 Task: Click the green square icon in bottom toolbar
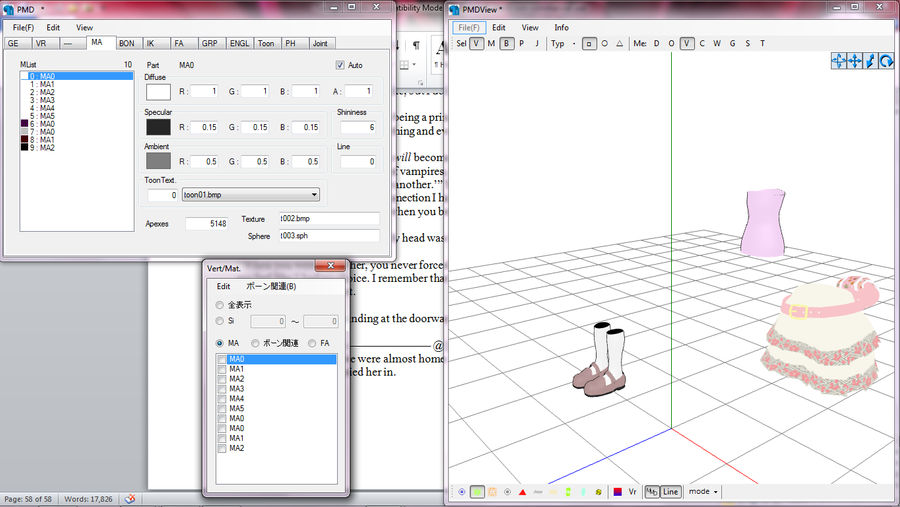tap(478, 492)
